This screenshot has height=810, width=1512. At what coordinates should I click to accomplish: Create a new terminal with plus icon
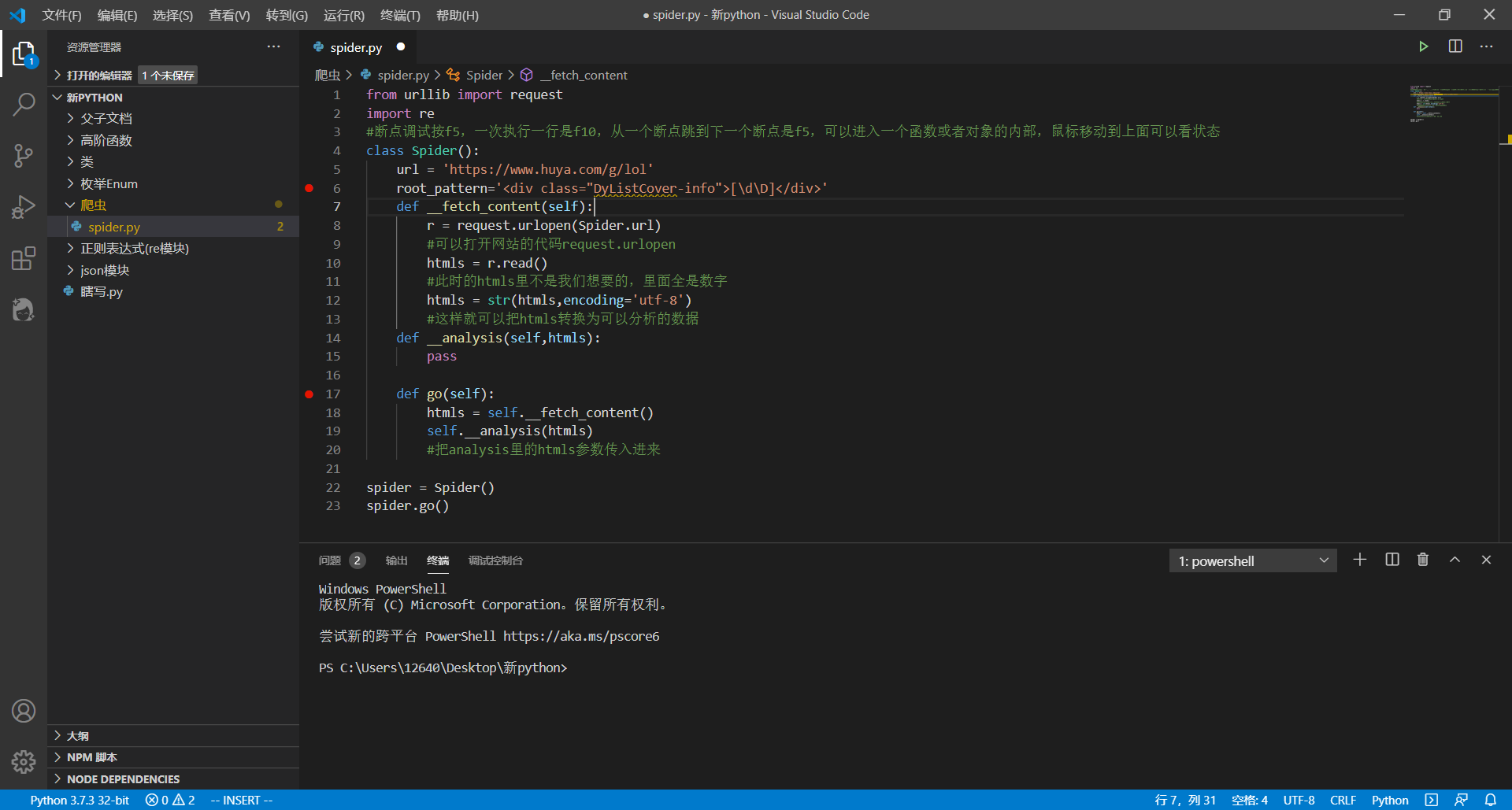(x=1360, y=560)
